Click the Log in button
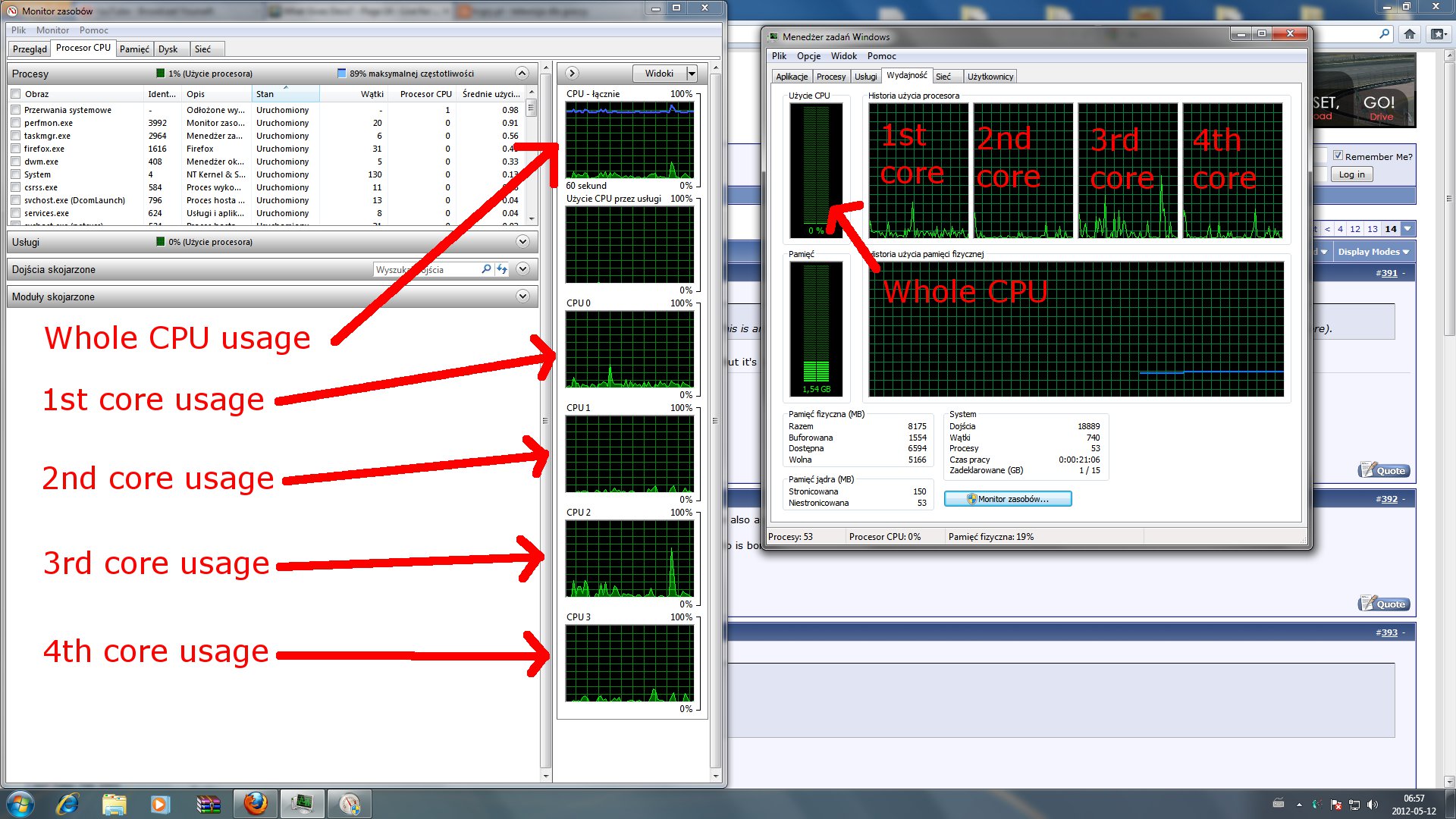The height and width of the screenshot is (819, 1456). [1351, 174]
